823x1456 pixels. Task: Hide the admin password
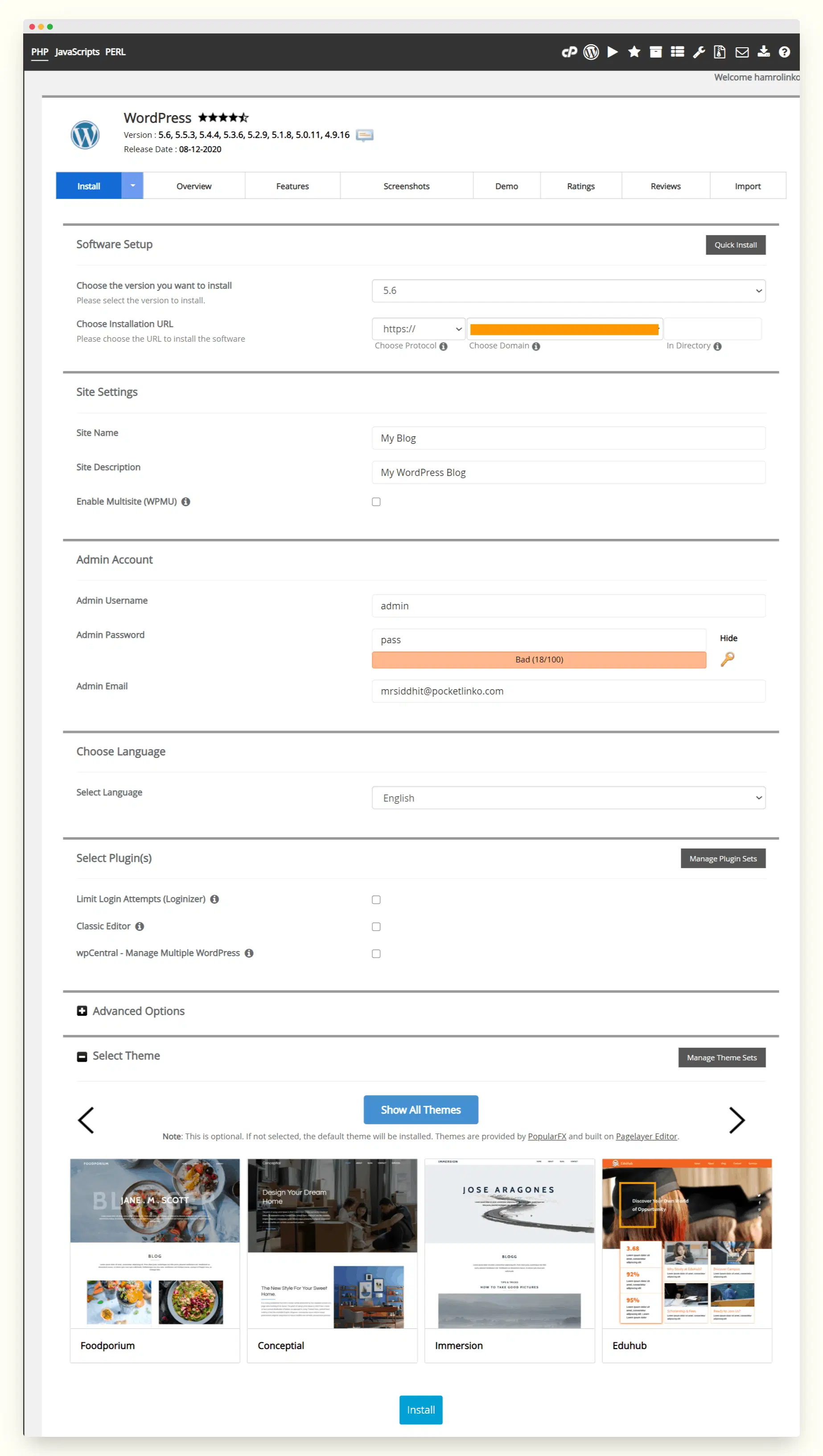tap(728, 638)
